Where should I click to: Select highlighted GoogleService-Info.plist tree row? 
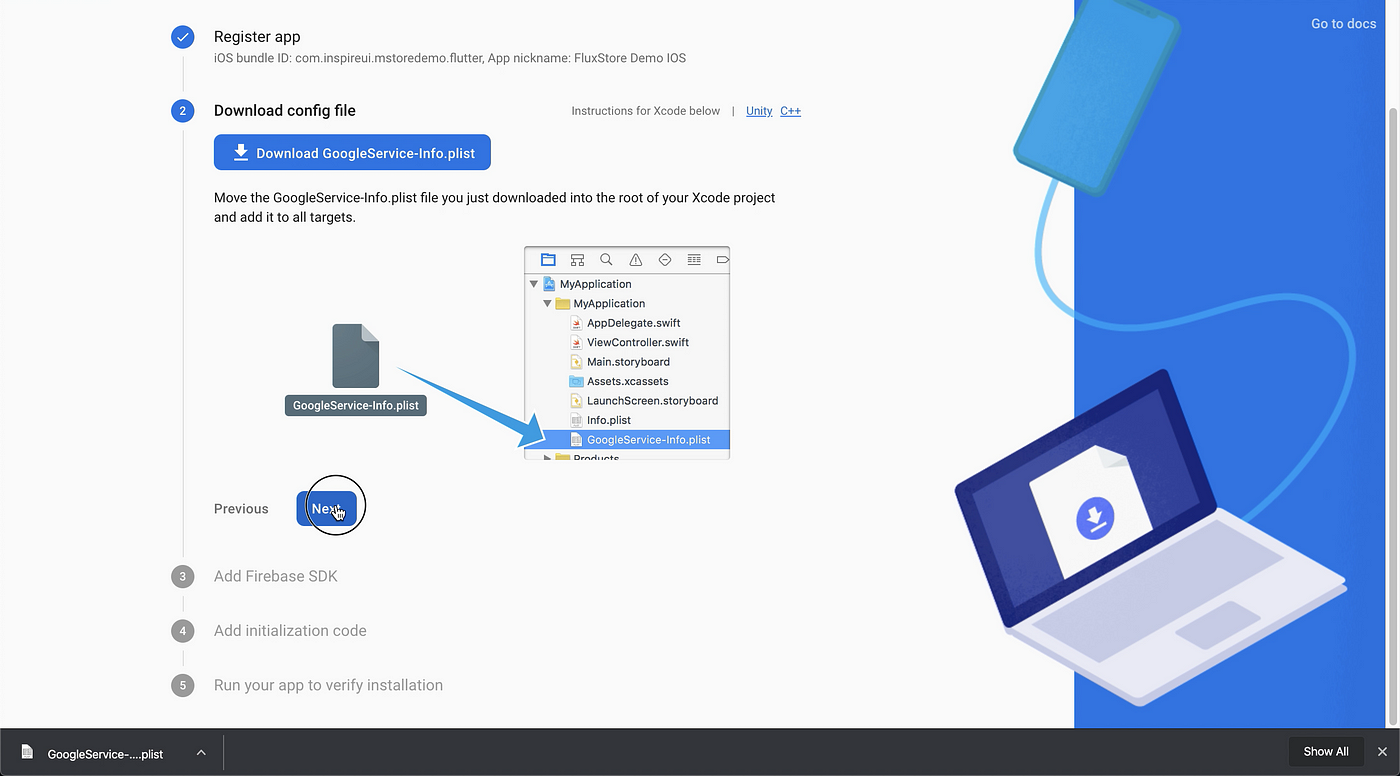coord(627,439)
